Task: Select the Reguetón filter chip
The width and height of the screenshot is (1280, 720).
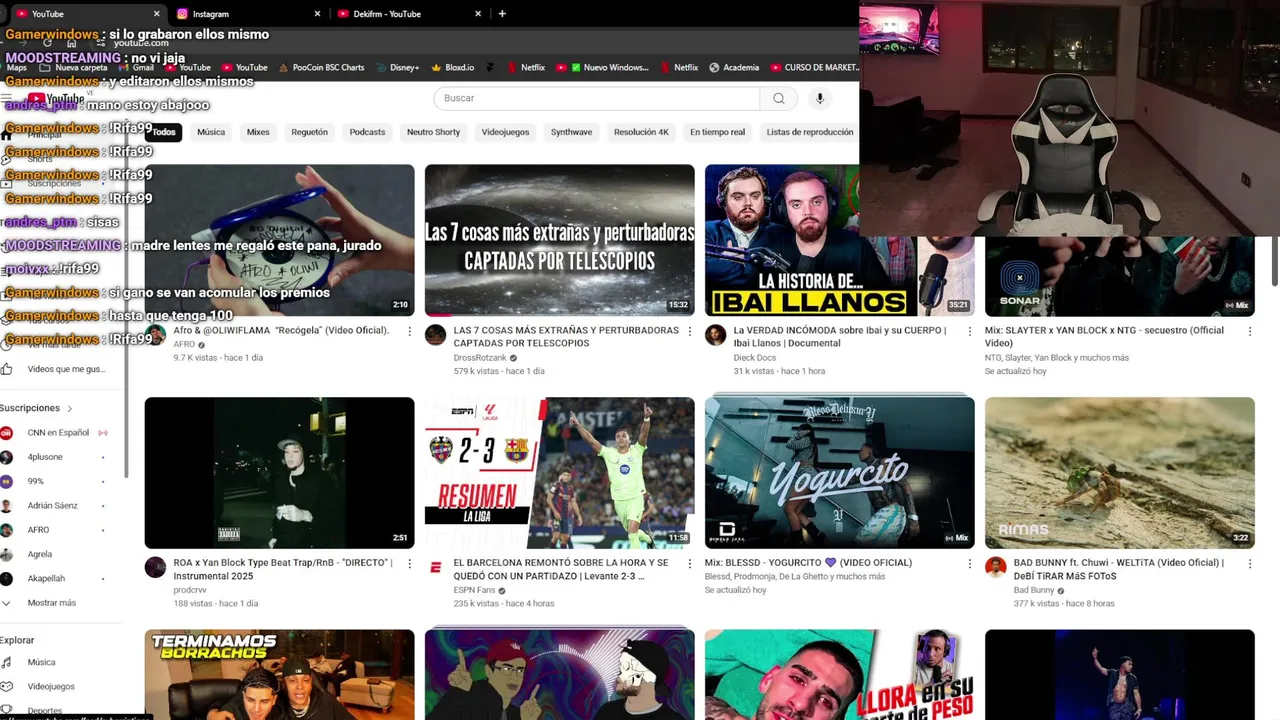Action: [309, 132]
